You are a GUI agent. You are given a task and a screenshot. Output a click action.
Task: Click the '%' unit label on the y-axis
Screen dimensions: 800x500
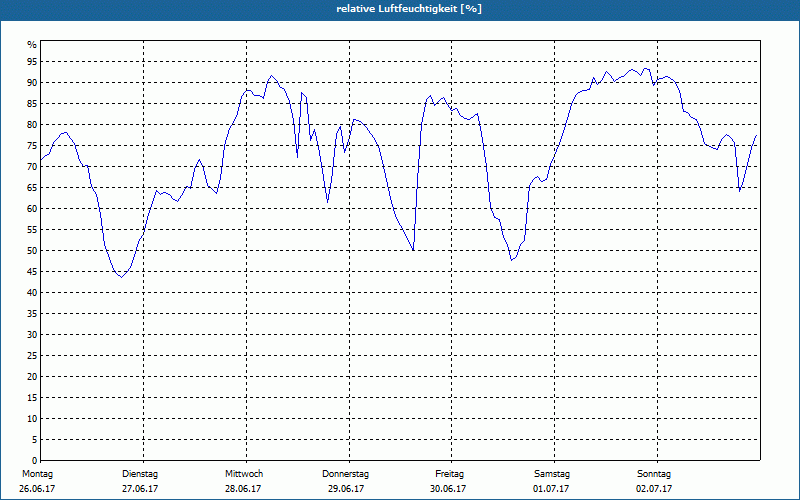pyautogui.click(x=32, y=45)
